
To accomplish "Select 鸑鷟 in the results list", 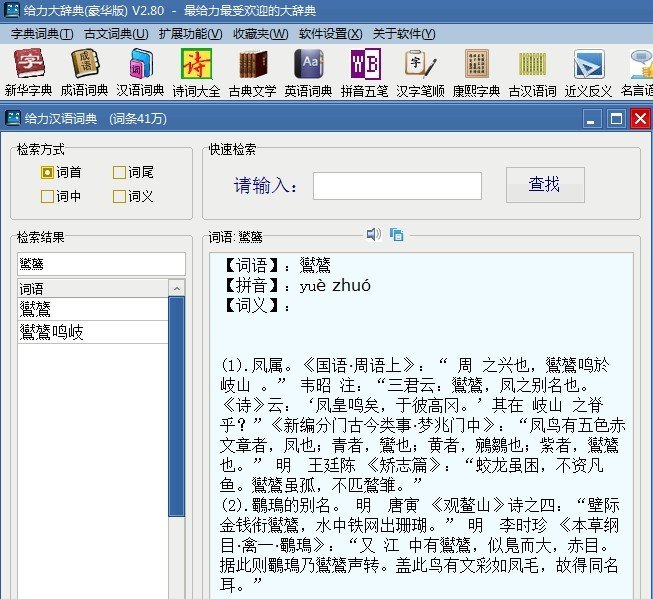I will coord(93,309).
